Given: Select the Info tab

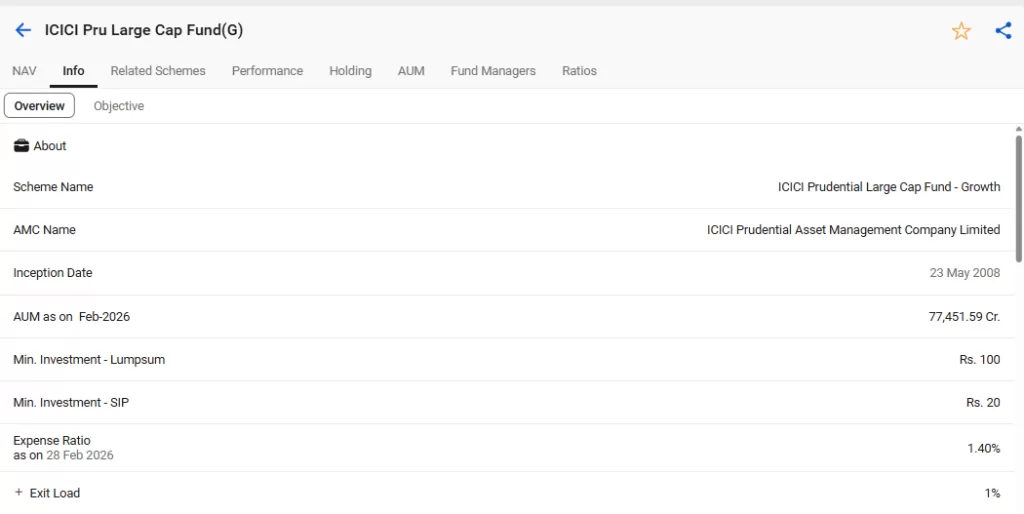Looking at the screenshot, I should [73, 71].
